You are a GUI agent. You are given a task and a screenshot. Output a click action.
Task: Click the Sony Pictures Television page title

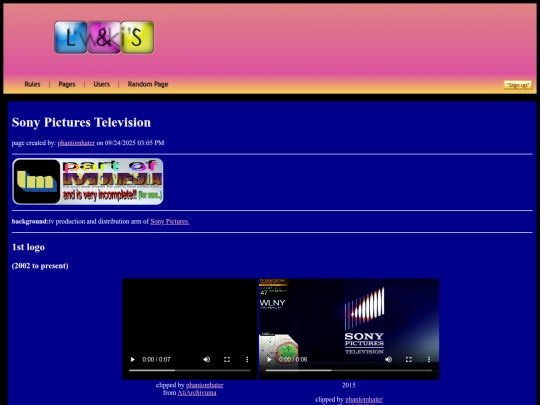[81, 123]
